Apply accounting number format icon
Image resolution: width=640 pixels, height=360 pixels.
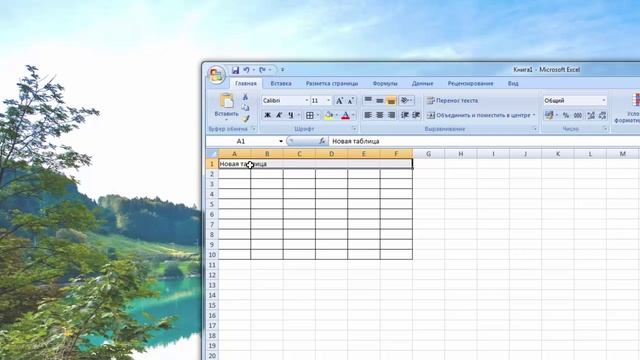tap(549, 116)
